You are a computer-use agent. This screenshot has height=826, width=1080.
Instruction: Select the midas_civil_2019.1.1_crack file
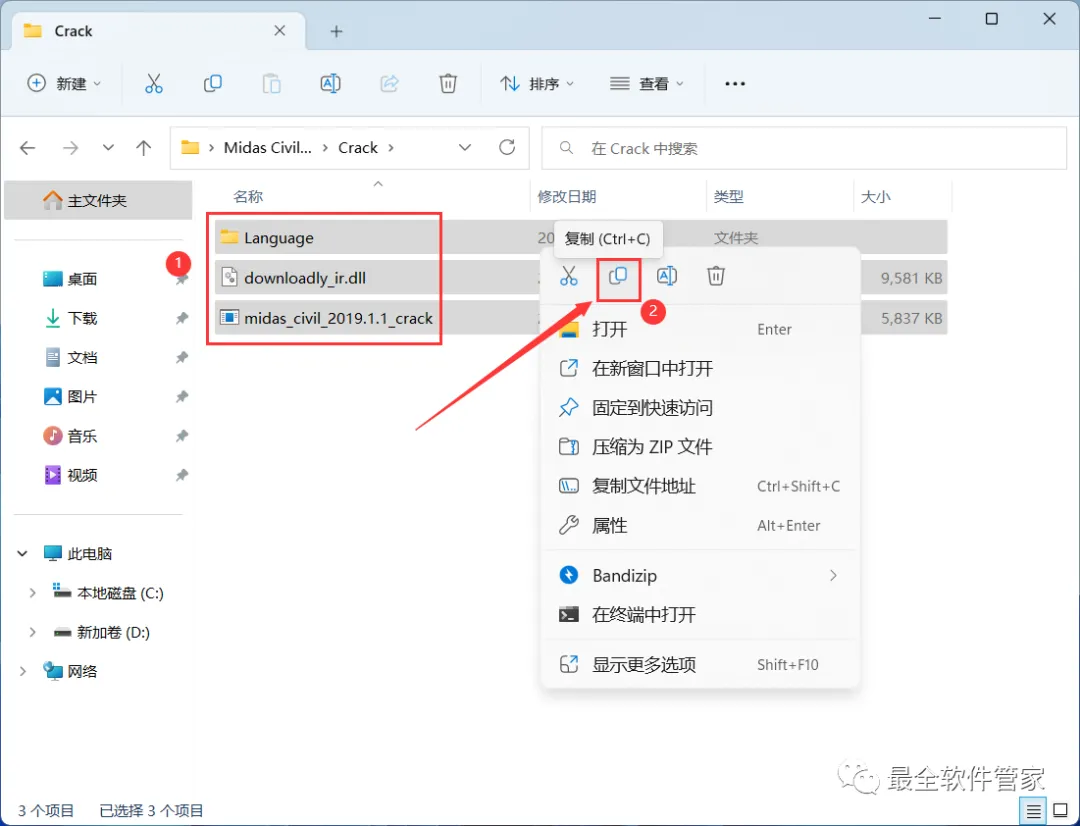click(338, 318)
